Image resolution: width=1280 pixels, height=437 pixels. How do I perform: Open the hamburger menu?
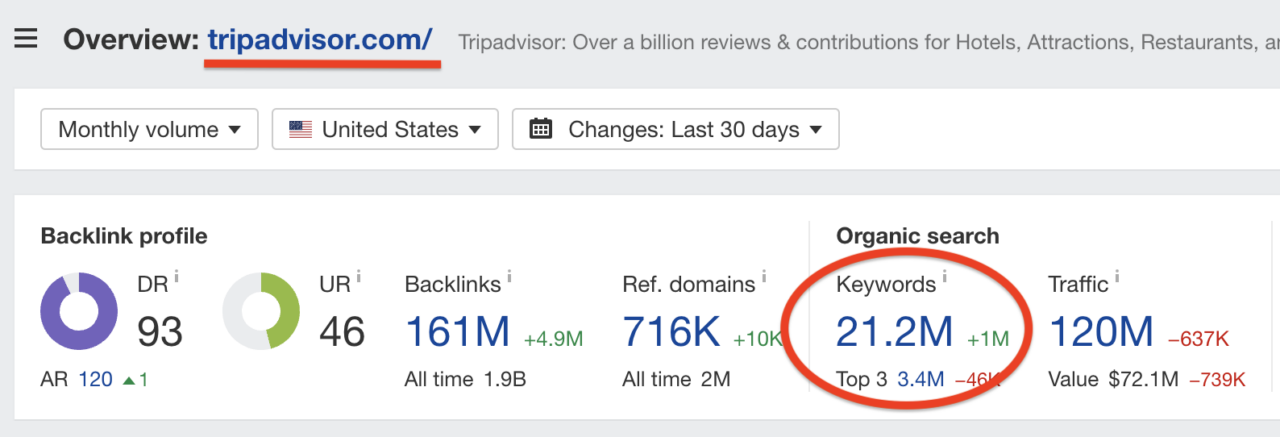point(26,40)
